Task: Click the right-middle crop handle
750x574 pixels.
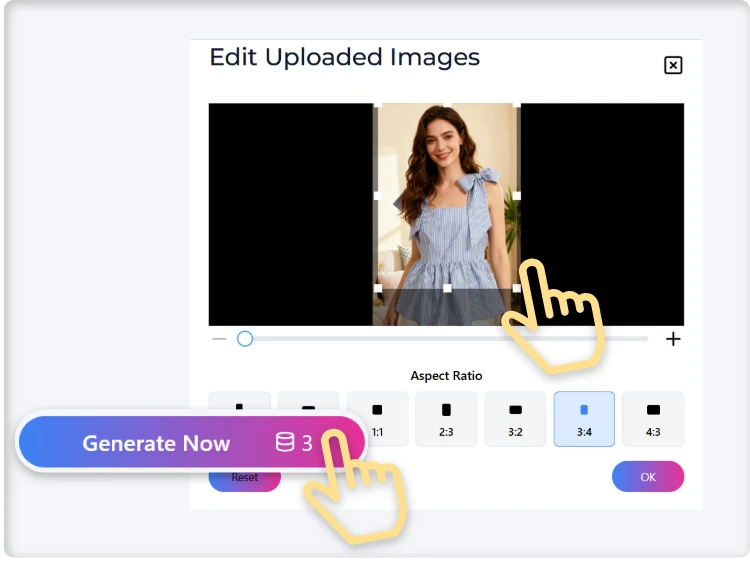Action: click(517, 196)
